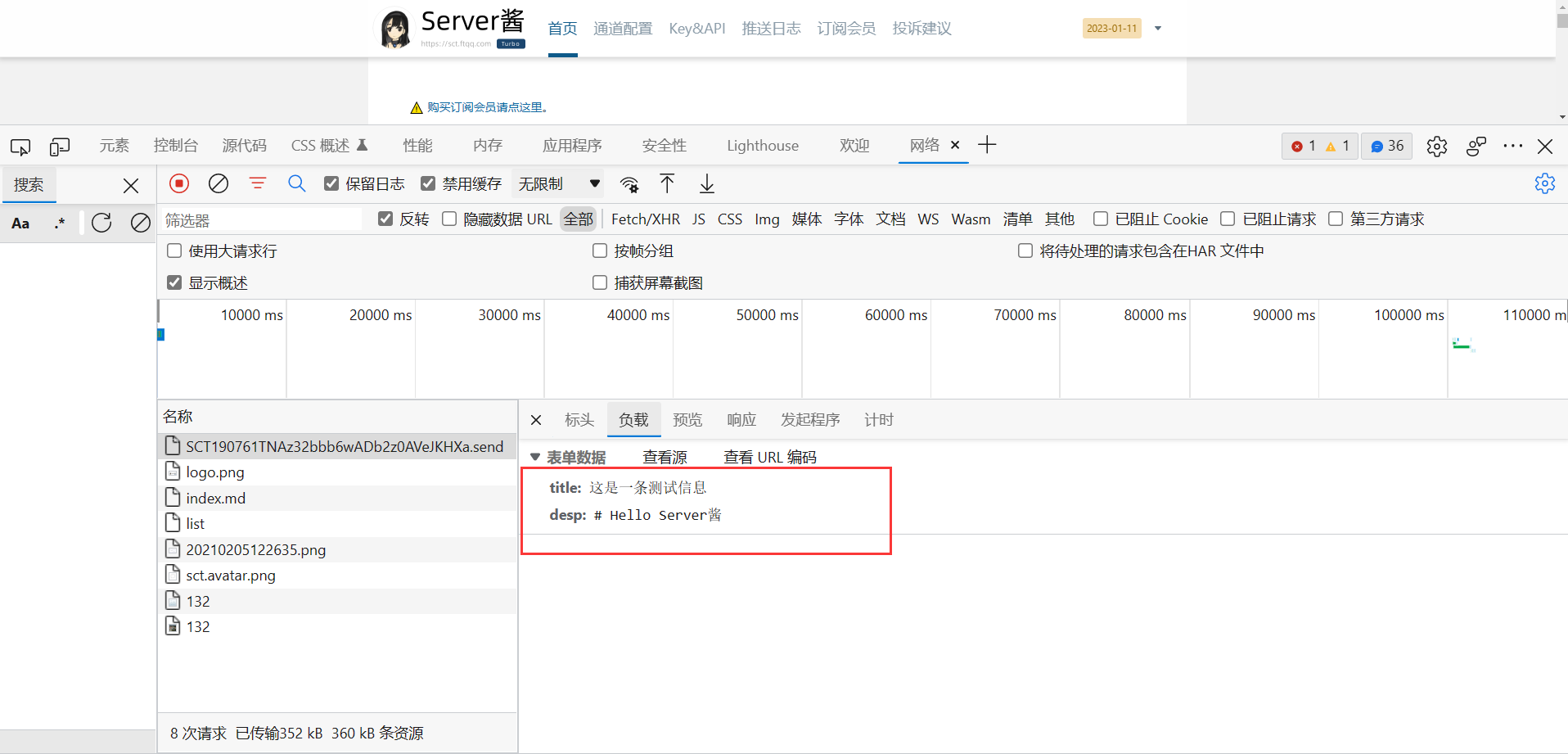Clear the network log icon
Screen dimensions: 1568x754
click(x=219, y=183)
